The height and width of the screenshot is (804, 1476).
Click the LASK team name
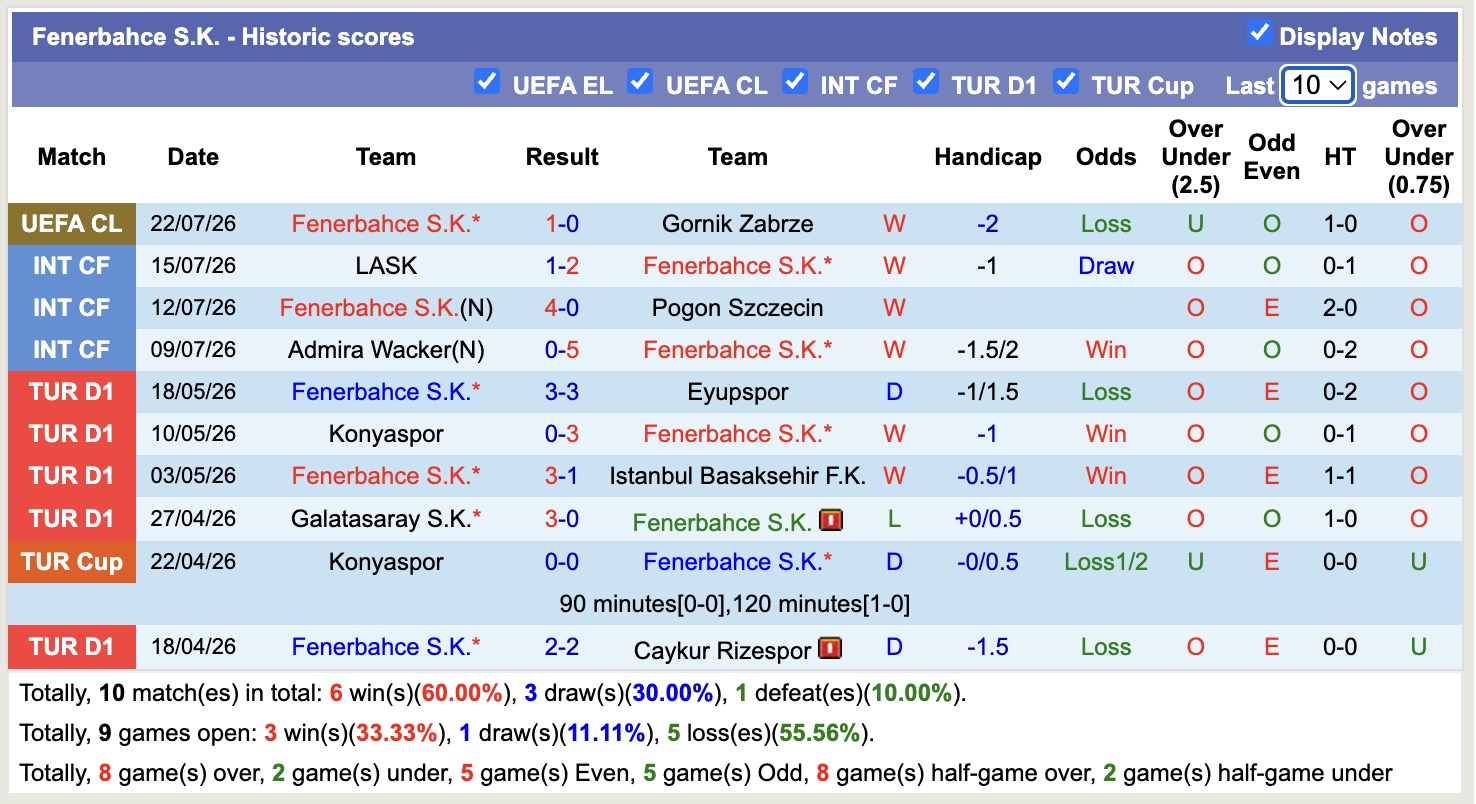[x=386, y=266]
